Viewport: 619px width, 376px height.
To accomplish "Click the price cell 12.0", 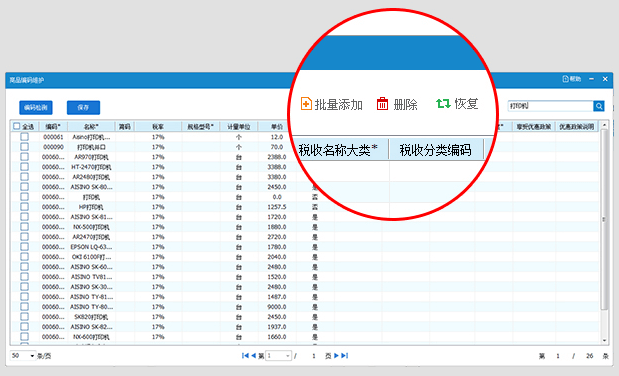I will click(277, 137).
